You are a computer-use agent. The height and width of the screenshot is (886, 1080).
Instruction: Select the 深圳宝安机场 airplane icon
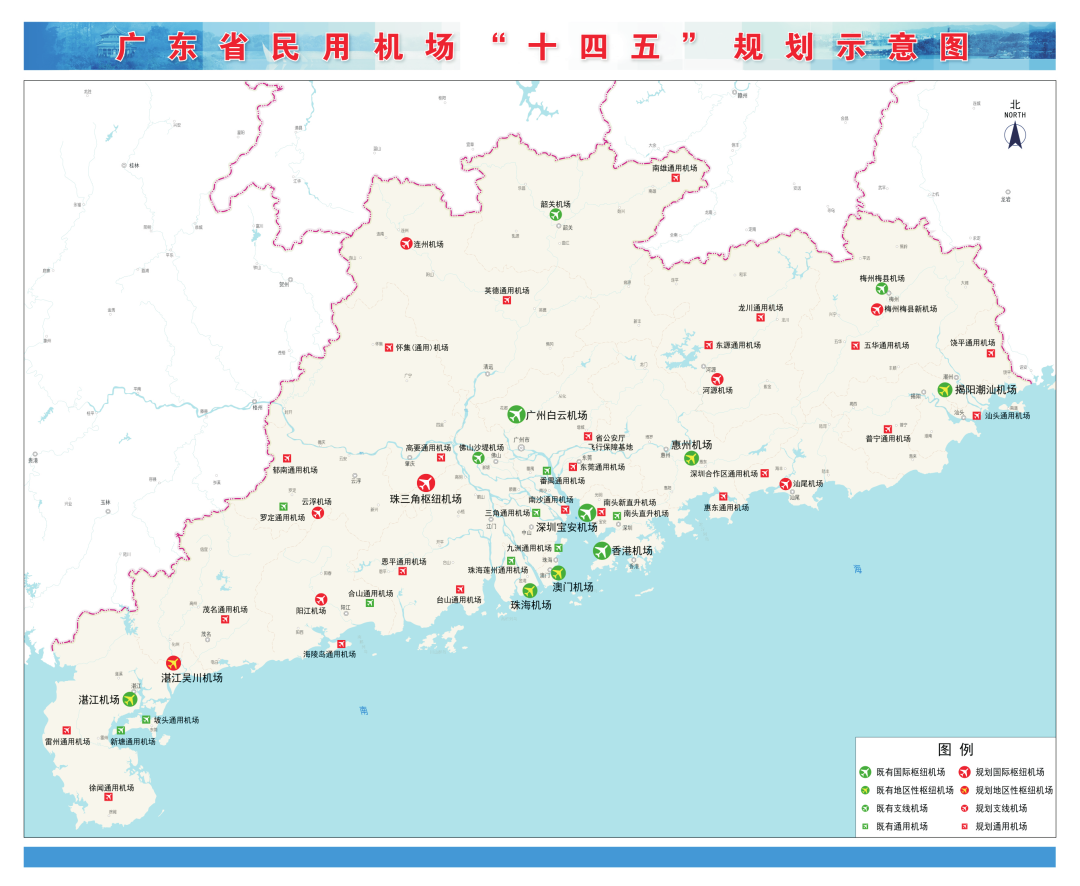[587, 513]
